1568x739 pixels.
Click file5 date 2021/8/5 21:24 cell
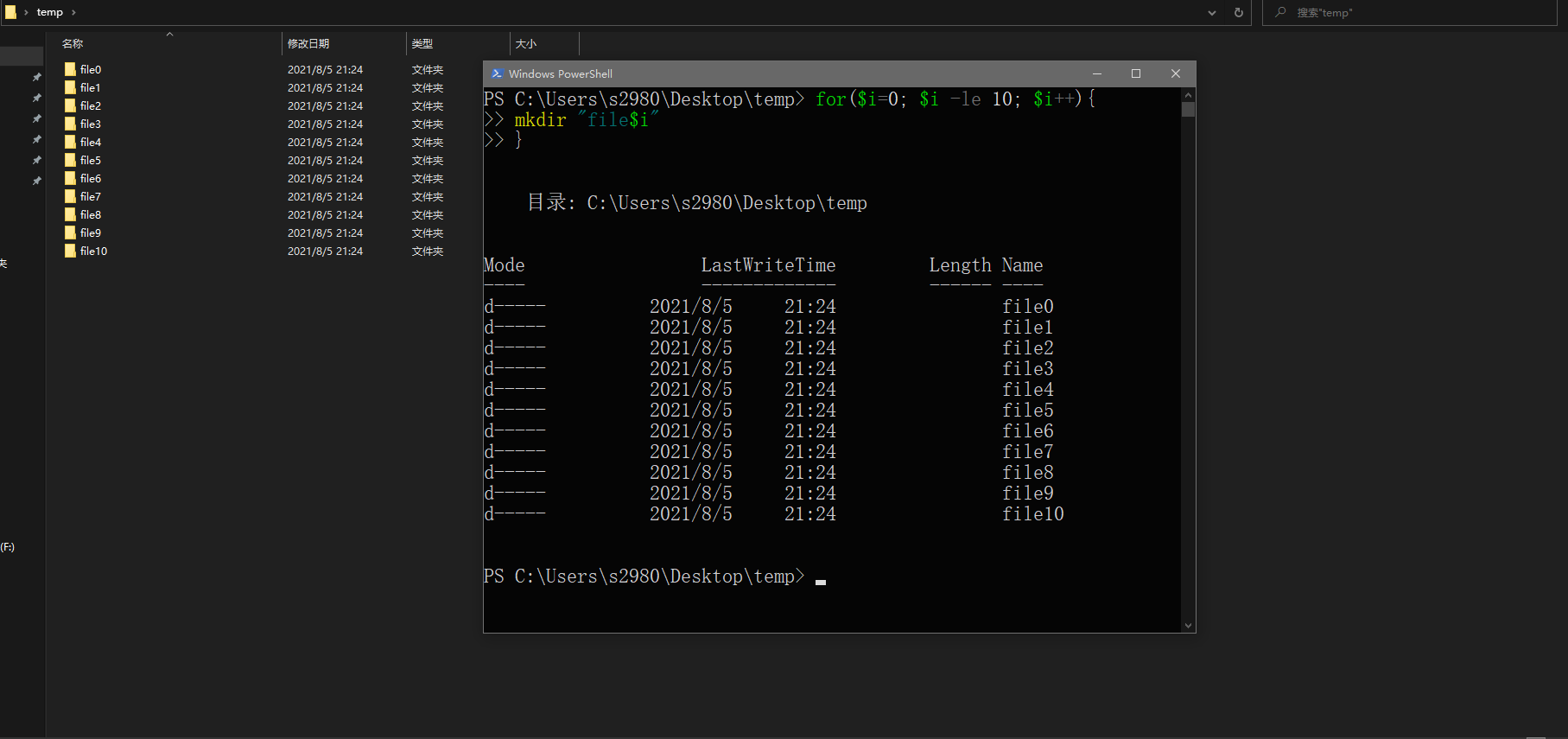pyautogui.click(x=325, y=160)
